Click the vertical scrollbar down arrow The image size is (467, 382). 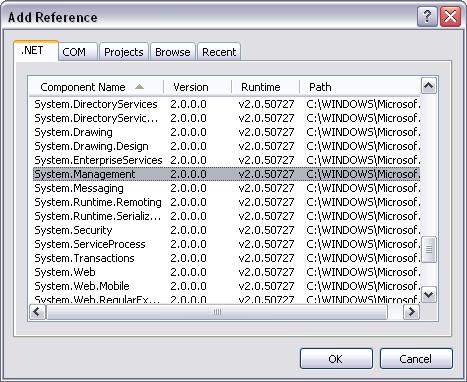click(x=429, y=294)
